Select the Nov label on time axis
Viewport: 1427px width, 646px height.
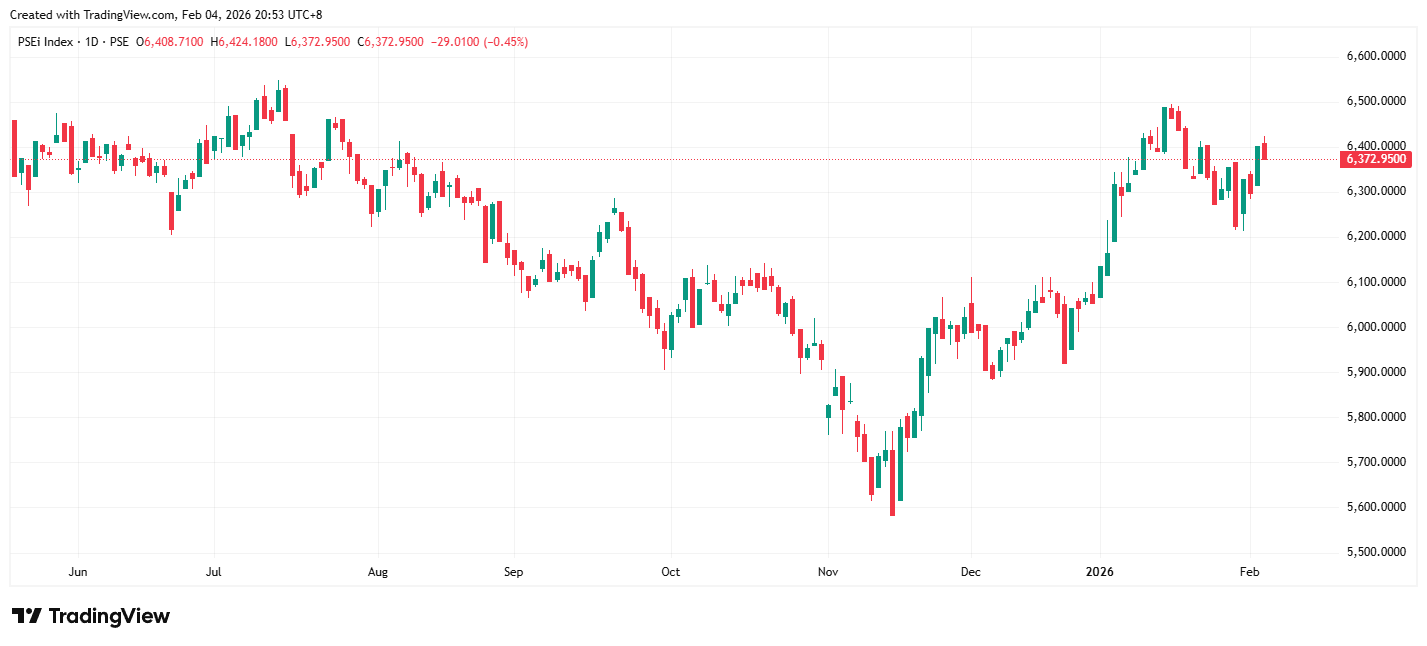[x=827, y=572]
